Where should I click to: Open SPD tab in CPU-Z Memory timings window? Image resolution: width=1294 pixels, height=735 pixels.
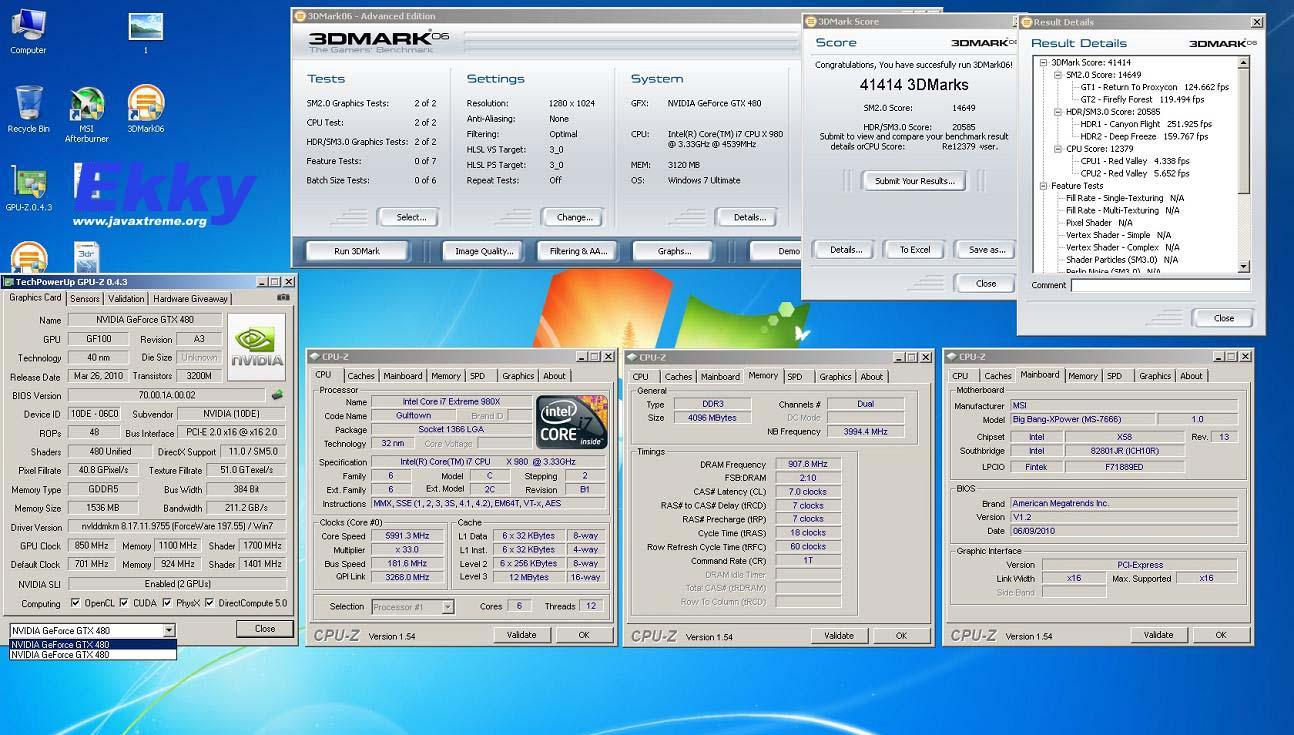pos(794,377)
